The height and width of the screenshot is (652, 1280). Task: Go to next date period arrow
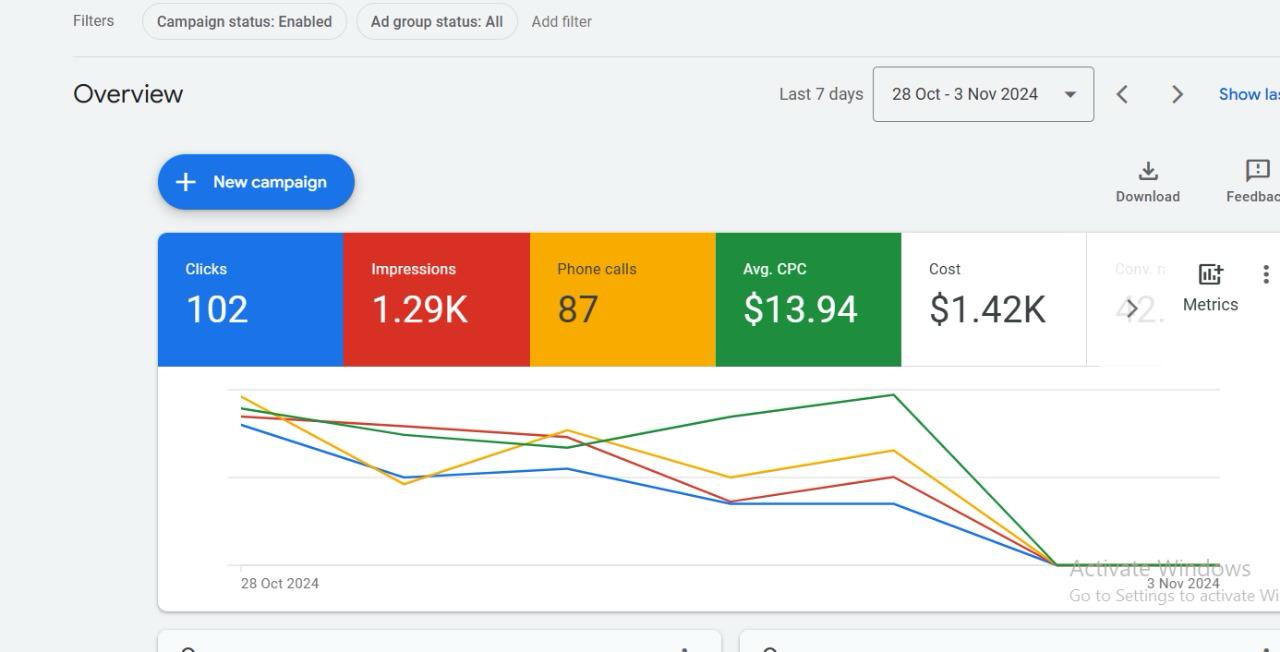pos(1177,94)
